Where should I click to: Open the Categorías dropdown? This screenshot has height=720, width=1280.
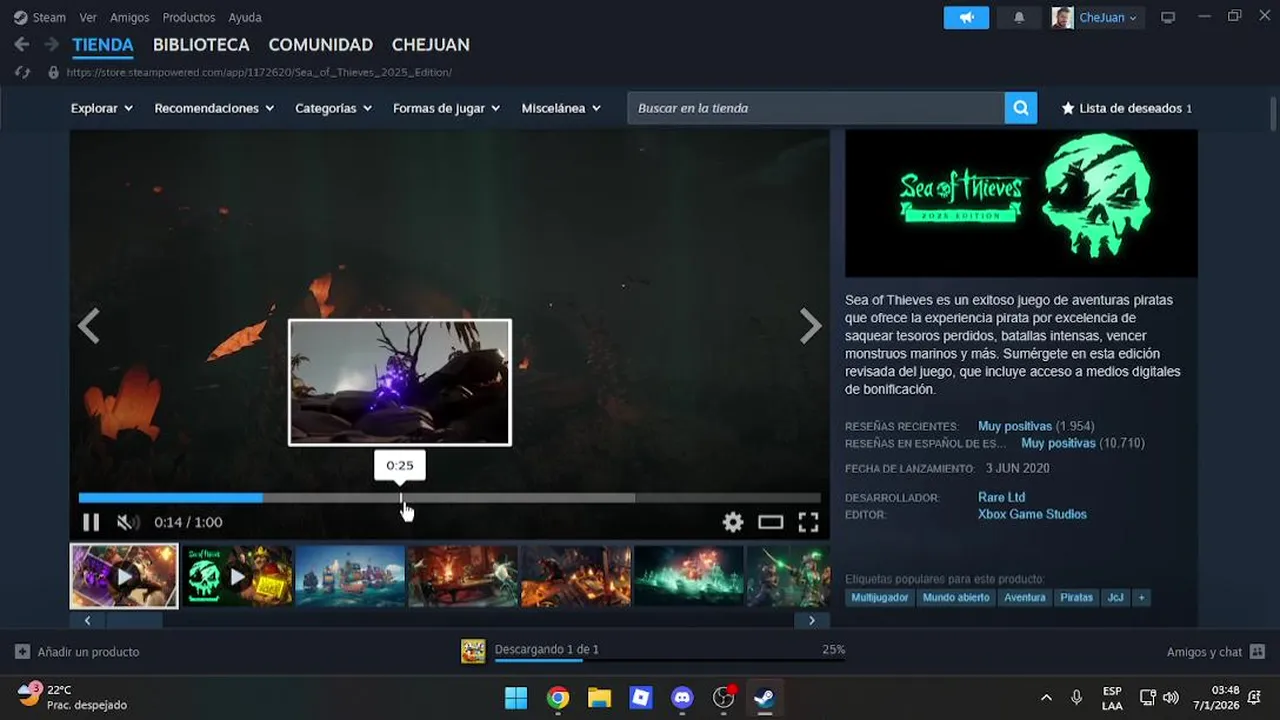click(333, 108)
